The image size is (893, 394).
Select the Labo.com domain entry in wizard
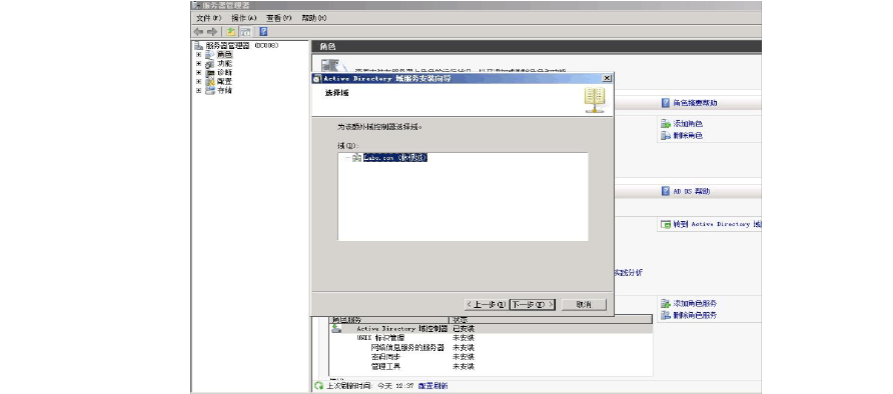[x=395, y=158]
